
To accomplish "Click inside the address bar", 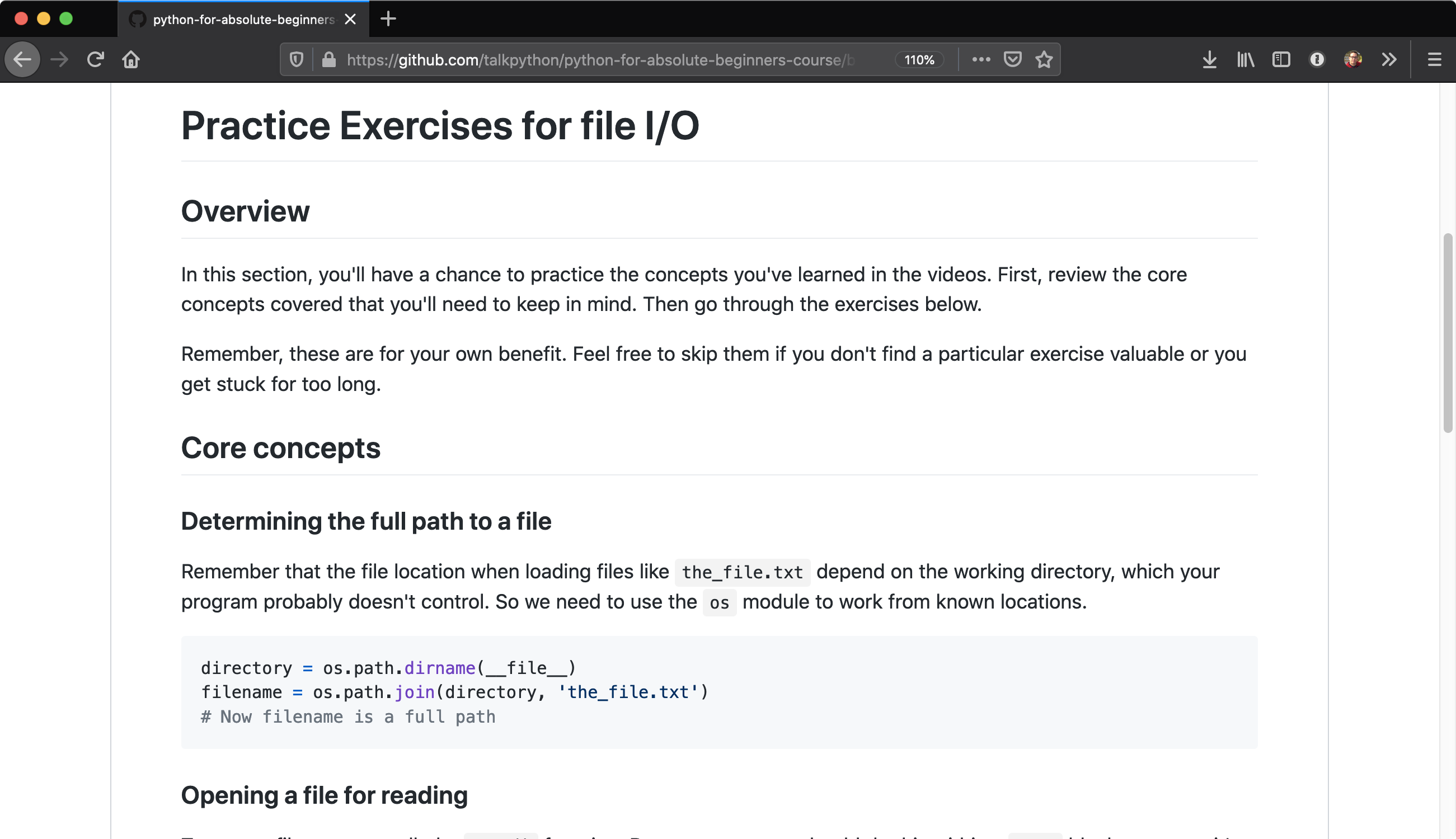I will click(x=634, y=59).
